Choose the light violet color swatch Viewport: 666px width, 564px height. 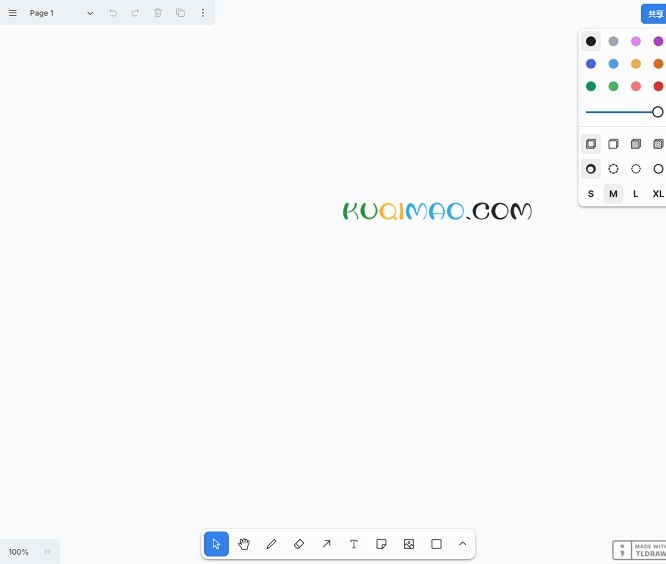635,41
